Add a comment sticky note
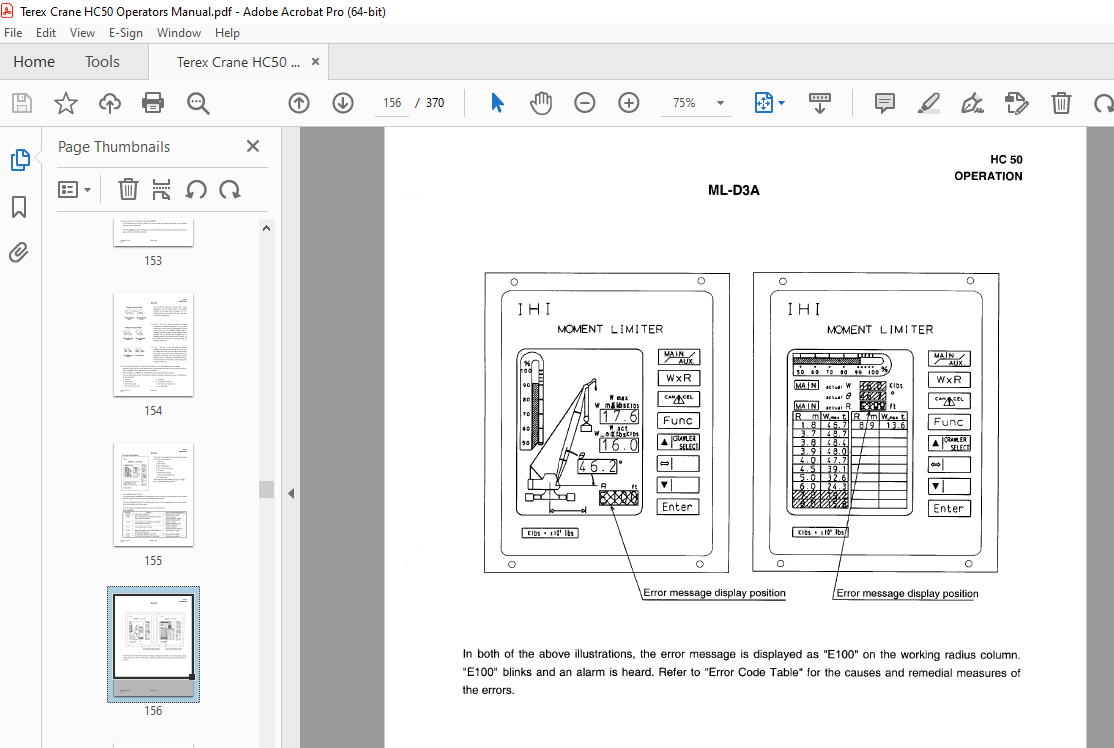The image size is (1114, 748). (885, 103)
